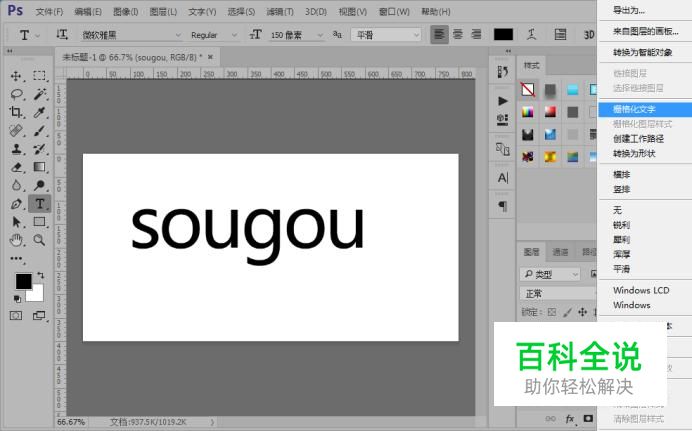The image size is (692, 431).
Task: Click the Create Warped Text icon
Action: click(532, 34)
